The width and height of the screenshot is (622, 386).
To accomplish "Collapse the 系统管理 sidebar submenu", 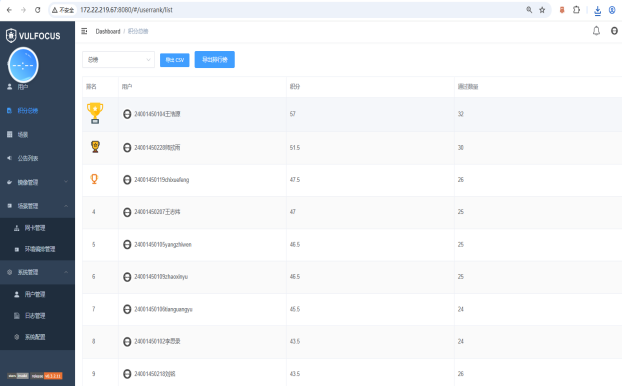I will point(37,272).
